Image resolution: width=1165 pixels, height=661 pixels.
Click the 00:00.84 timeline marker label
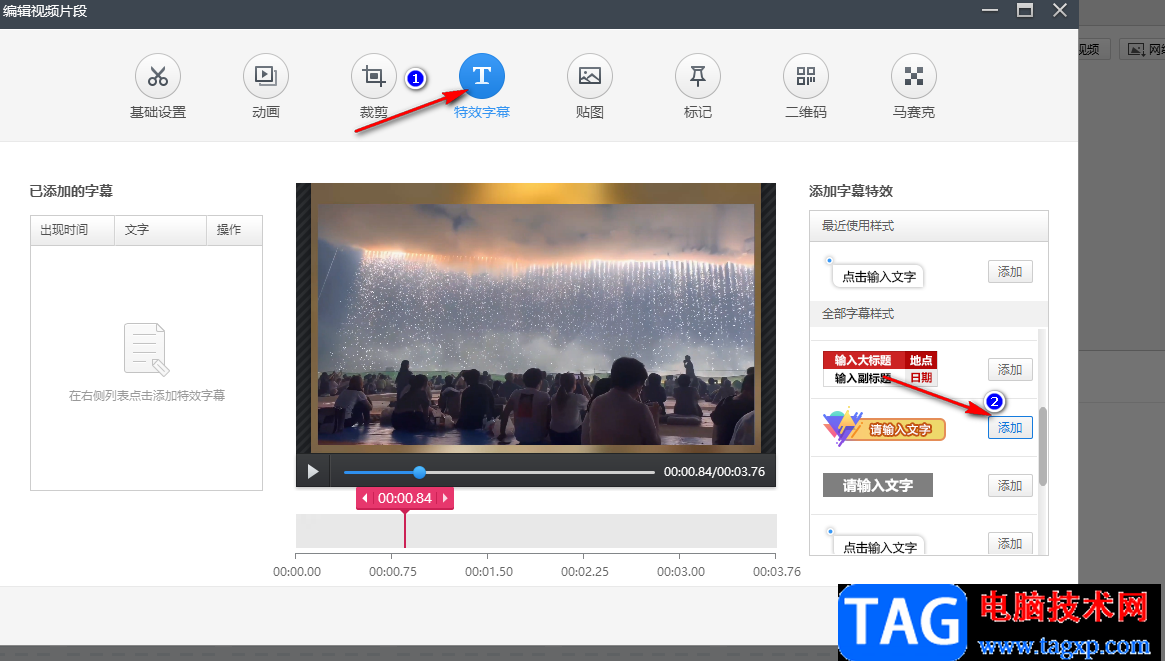[x=405, y=498]
